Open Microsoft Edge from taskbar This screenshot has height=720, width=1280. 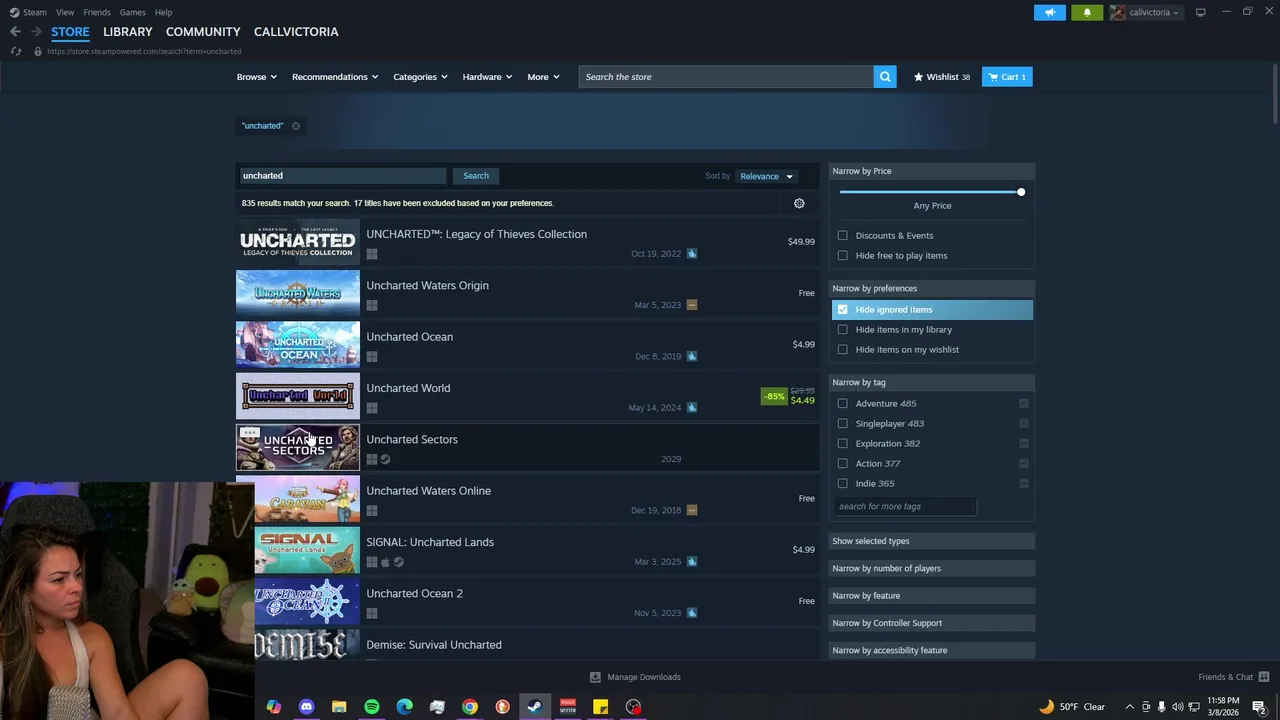(x=404, y=707)
